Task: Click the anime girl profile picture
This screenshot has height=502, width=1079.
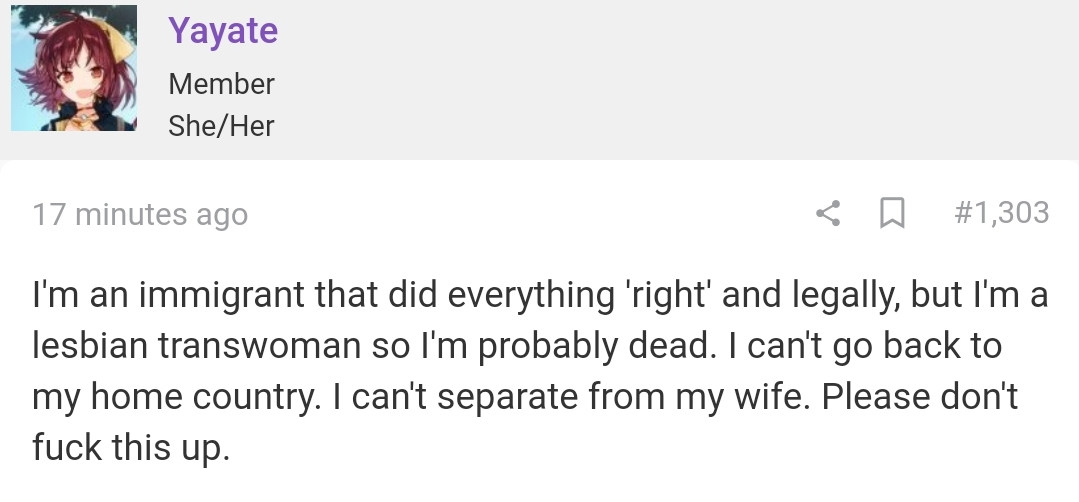Action: coord(74,68)
